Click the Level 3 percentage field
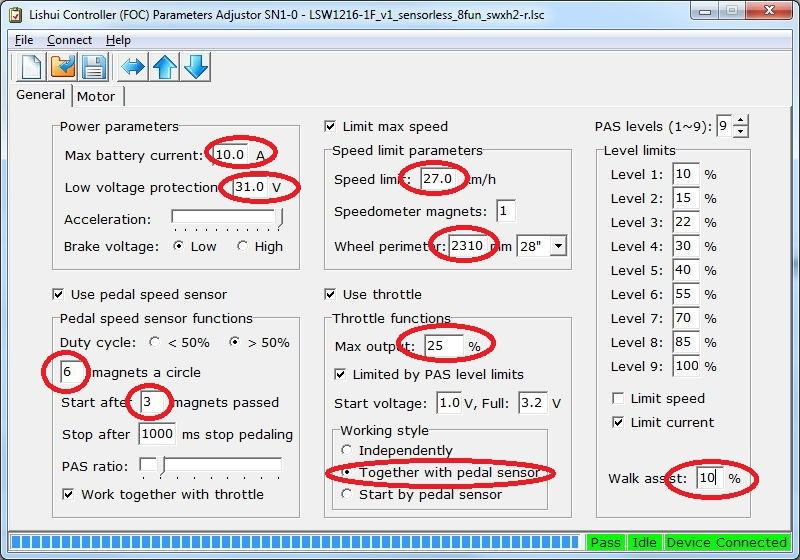Screen dimensions: 800x560 pos(686,222)
